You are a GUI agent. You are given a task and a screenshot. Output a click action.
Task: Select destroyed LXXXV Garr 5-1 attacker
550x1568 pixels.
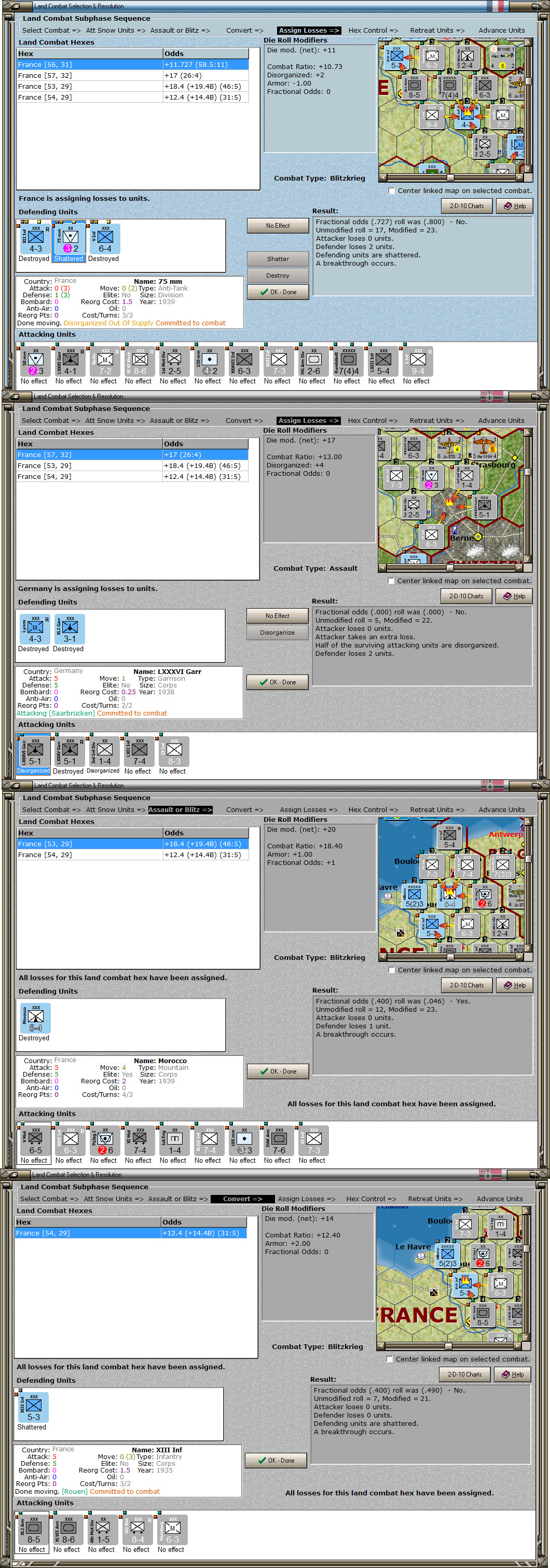point(70,752)
